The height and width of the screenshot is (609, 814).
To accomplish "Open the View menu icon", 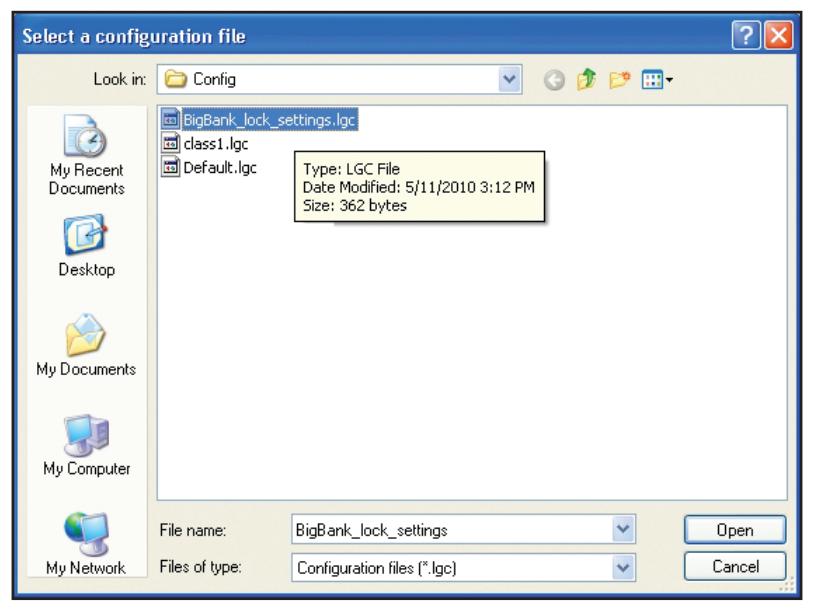I will coord(657,79).
